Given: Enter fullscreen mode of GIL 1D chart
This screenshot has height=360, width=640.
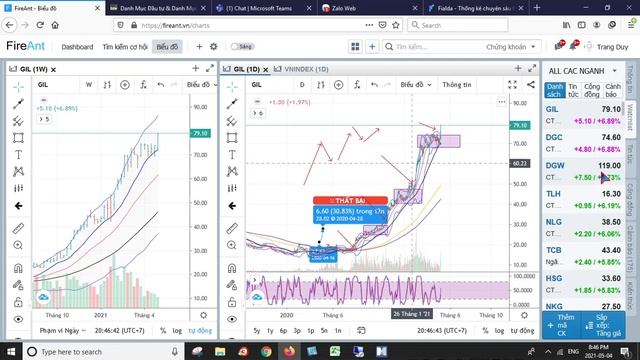Looking at the screenshot, I should (x=512, y=84).
